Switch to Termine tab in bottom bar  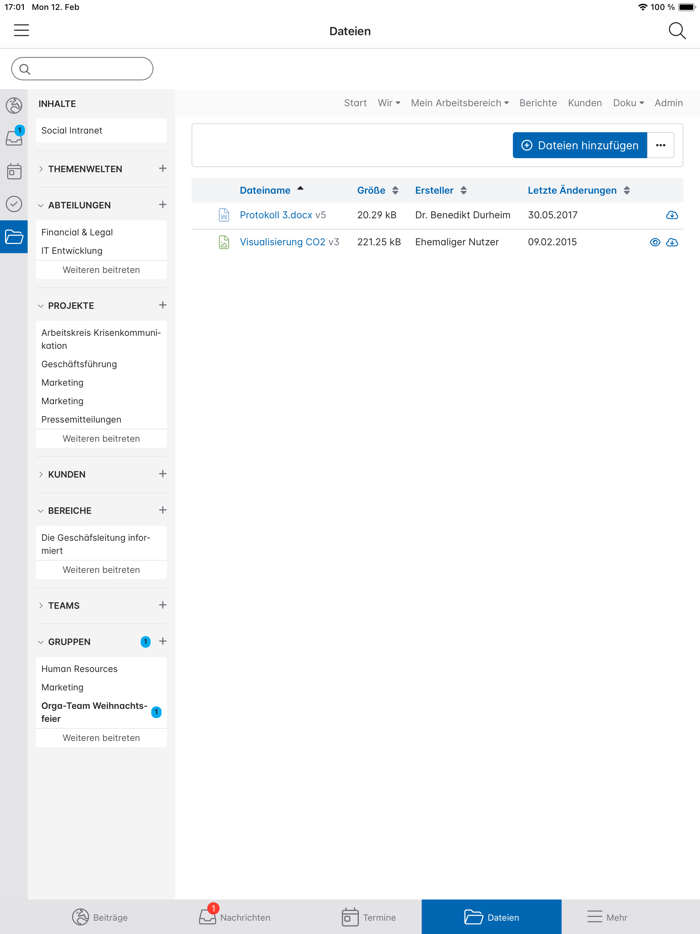369,917
